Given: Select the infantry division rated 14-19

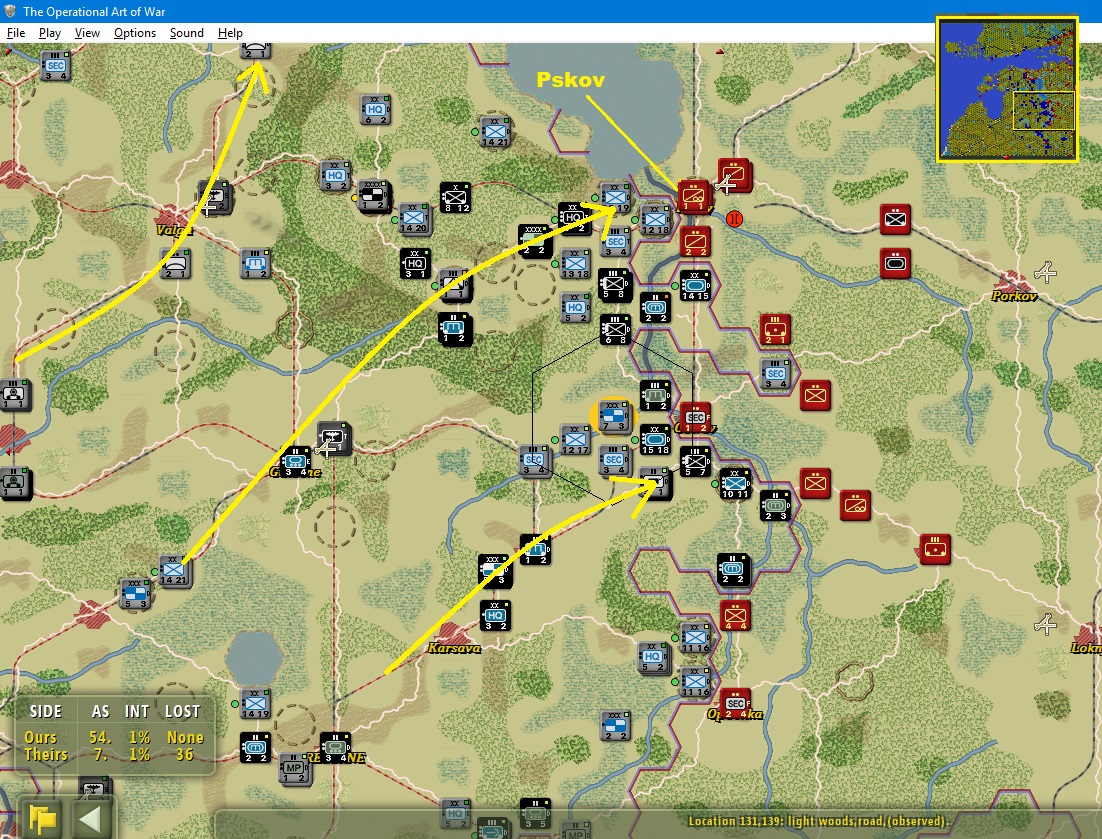Looking at the screenshot, I should click(254, 704).
